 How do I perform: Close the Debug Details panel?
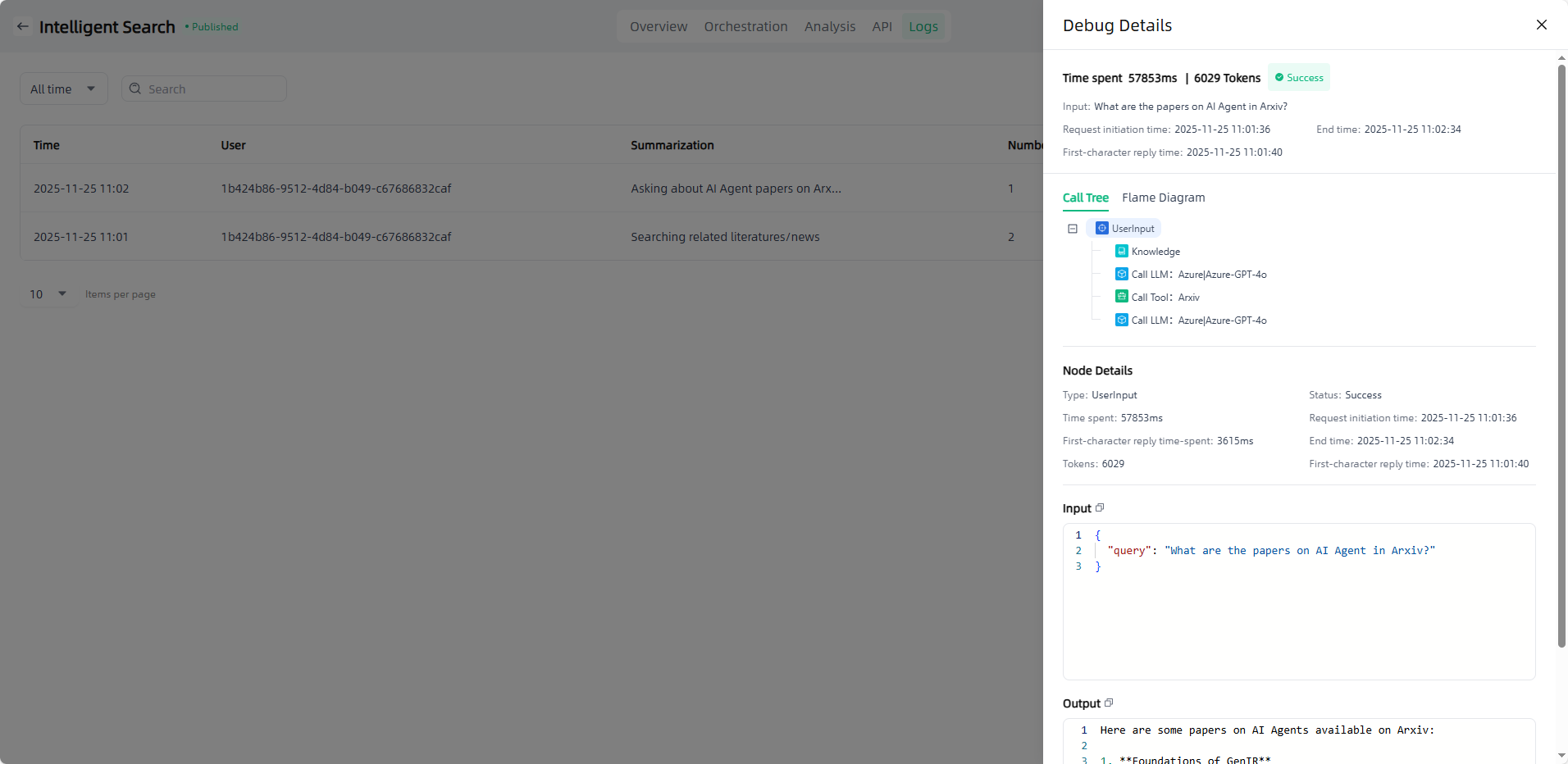(1541, 25)
